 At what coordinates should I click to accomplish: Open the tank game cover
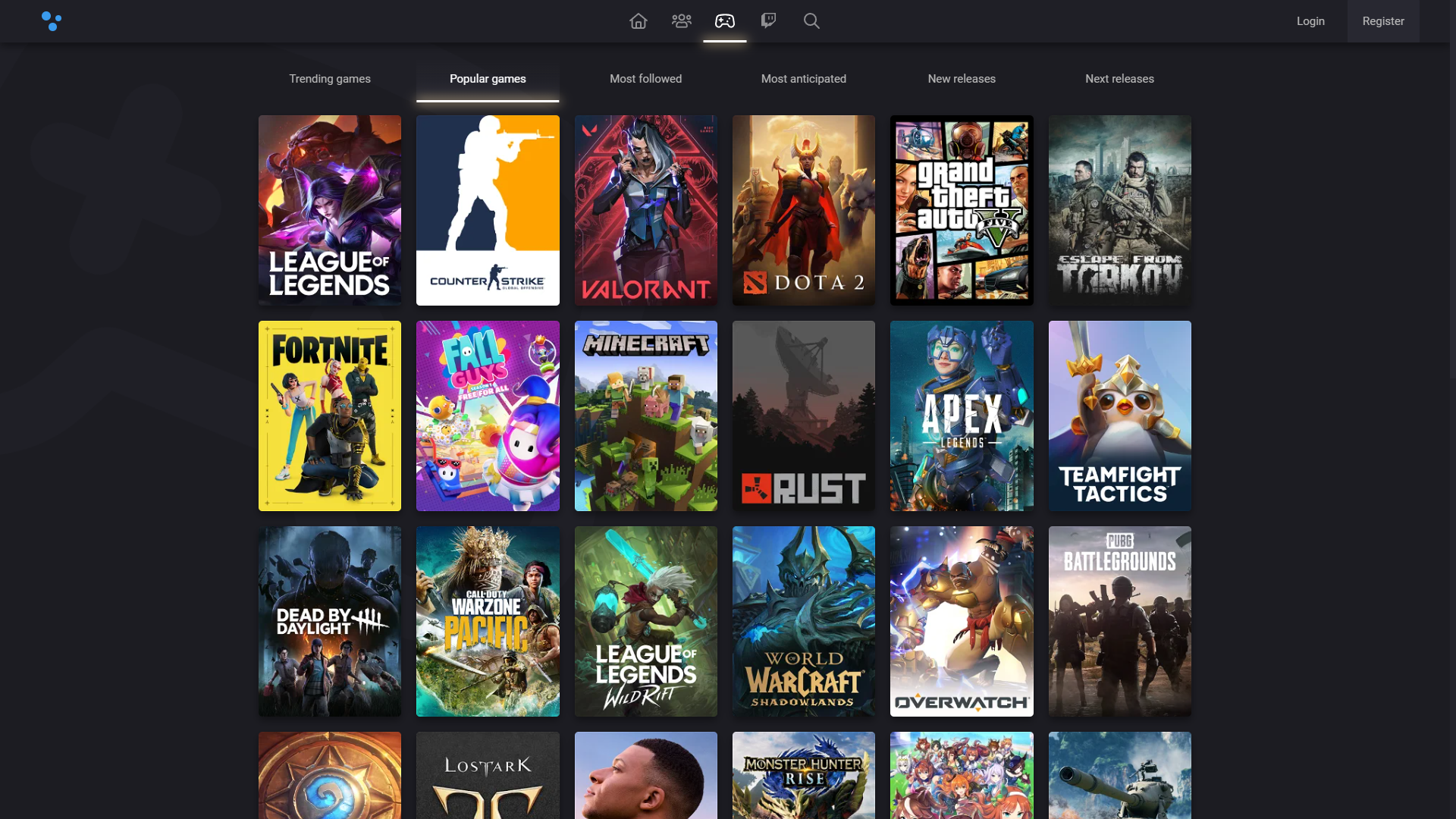coord(1120,775)
